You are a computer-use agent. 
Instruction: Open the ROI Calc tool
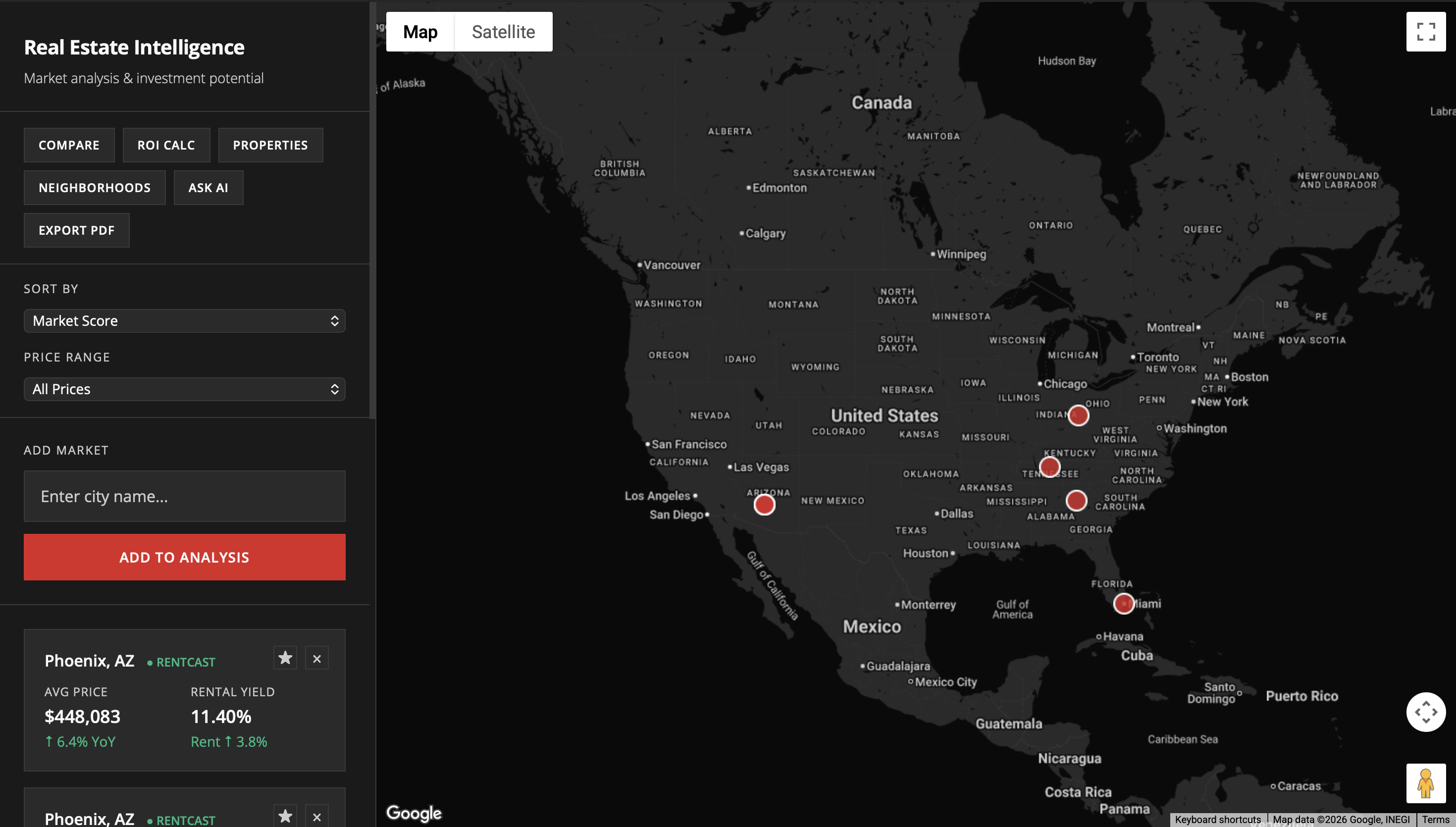pos(166,145)
